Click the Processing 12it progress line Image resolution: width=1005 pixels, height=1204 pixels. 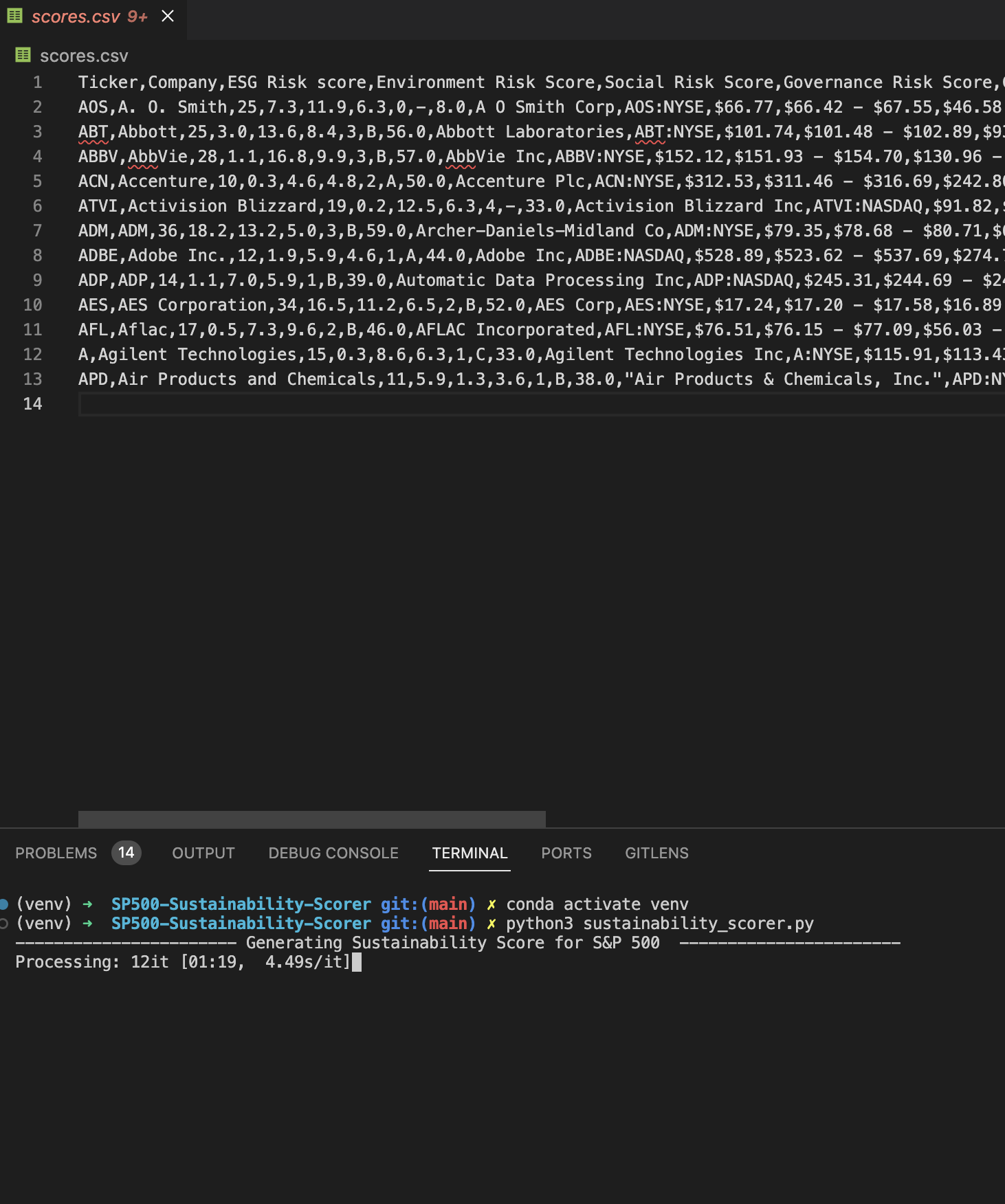(x=183, y=962)
